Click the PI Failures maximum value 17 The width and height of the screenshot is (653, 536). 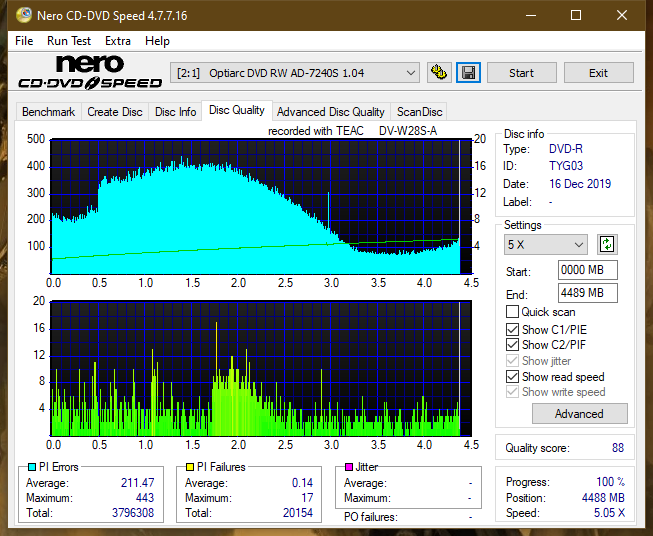(307, 498)
